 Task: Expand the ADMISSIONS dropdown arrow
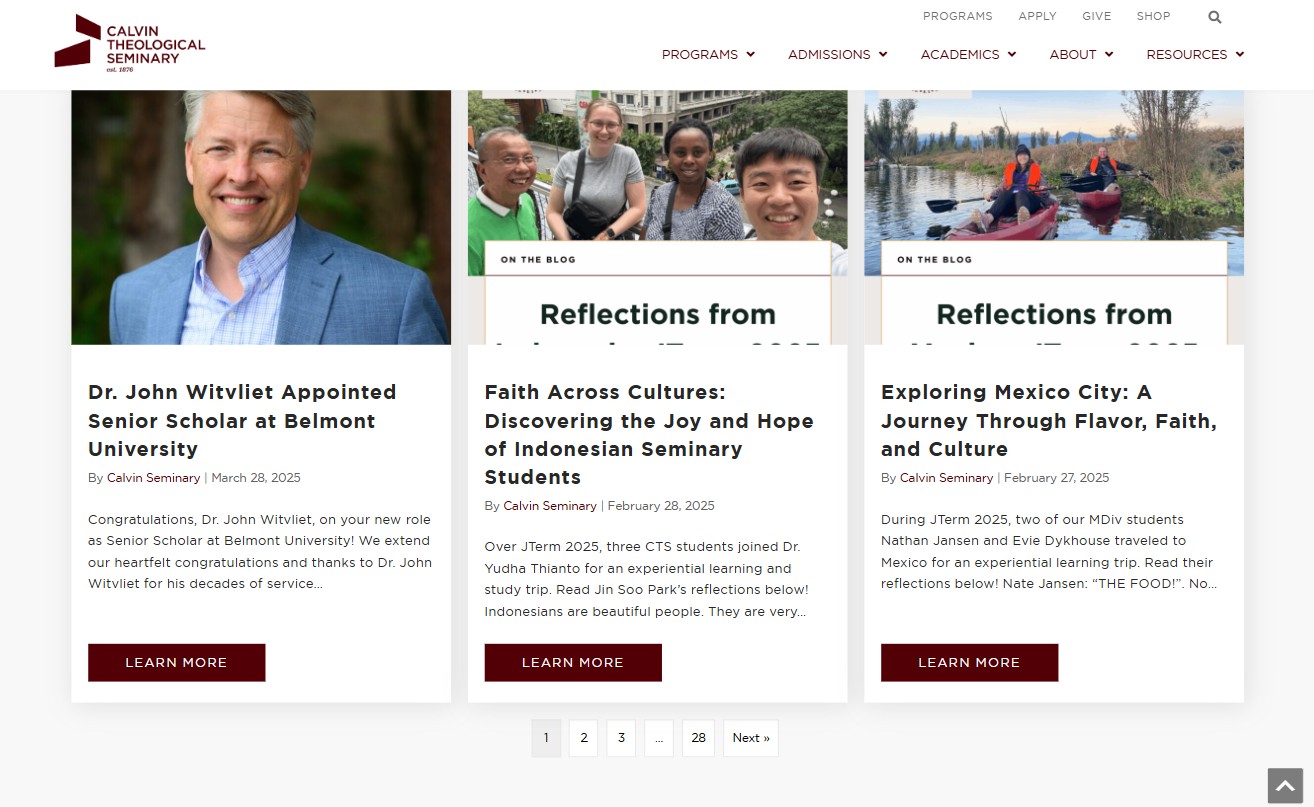point(882,55)
